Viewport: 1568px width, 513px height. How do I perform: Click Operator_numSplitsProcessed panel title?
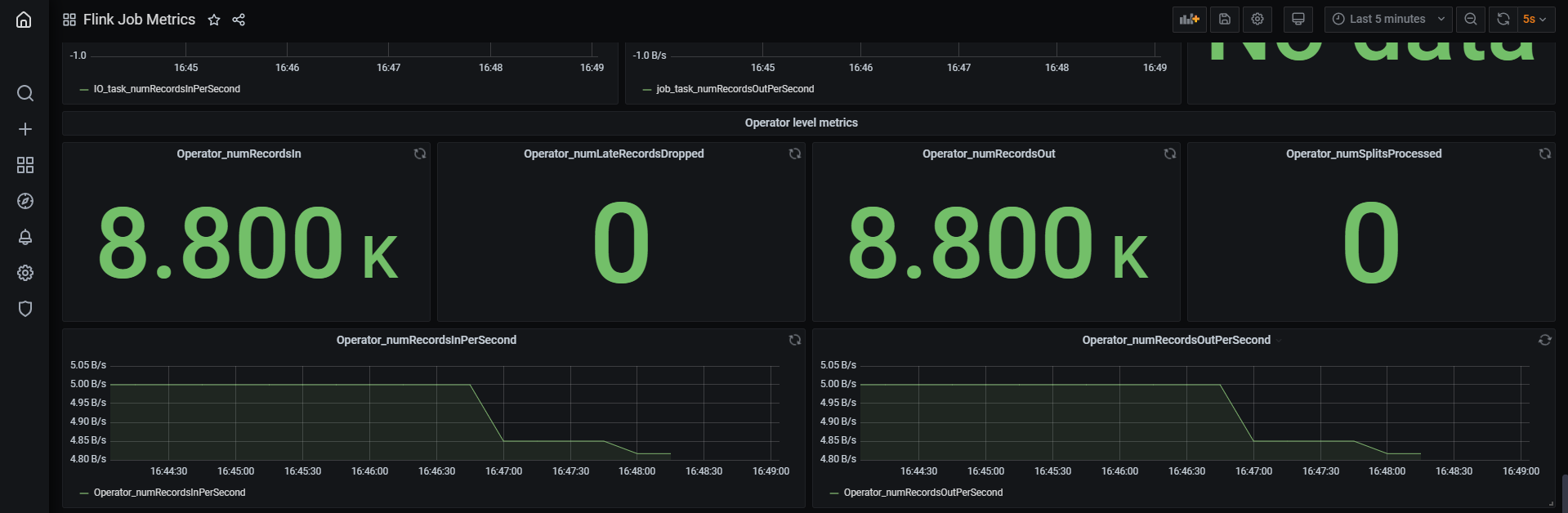(1364, 154)
